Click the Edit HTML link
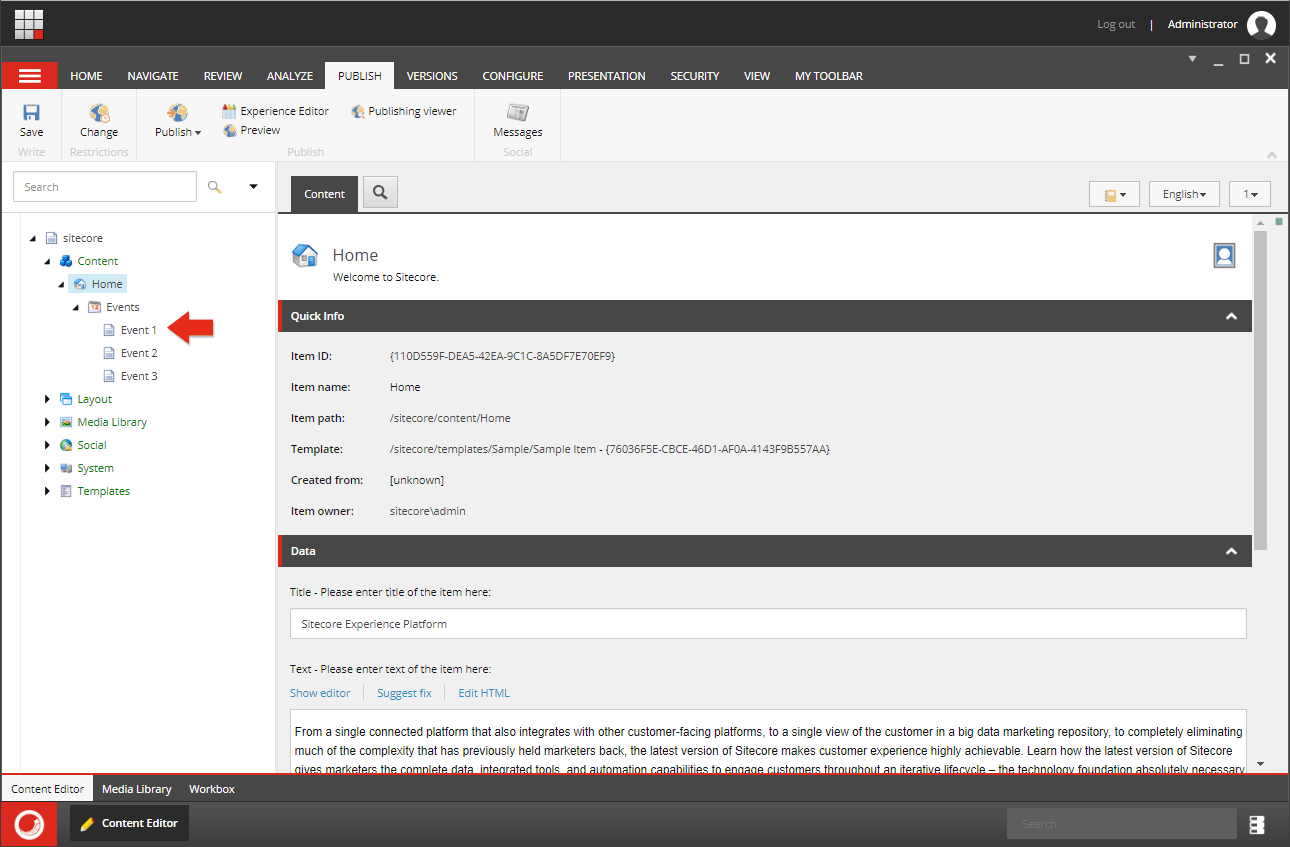 484,693
